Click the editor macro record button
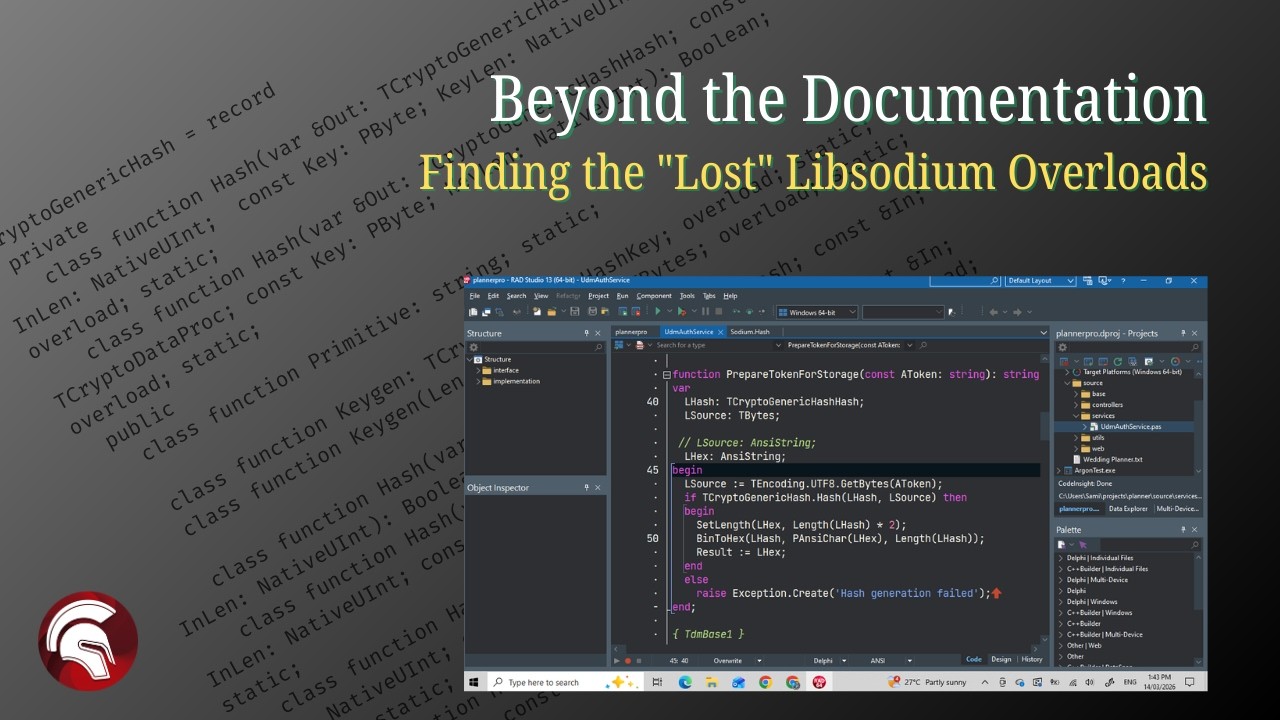 point(628,661)
